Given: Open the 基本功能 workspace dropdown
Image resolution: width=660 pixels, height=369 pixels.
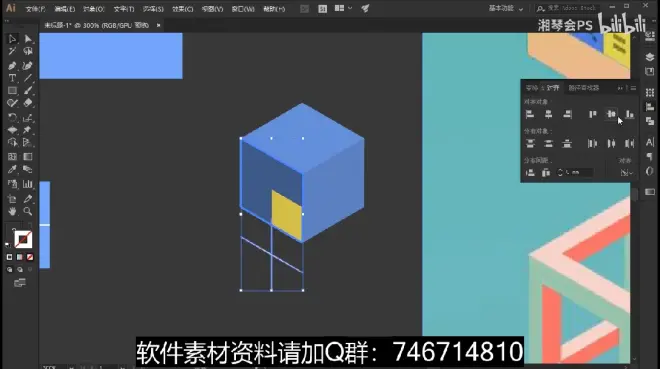Looking at the screenshot, I should tap(506, 8).
